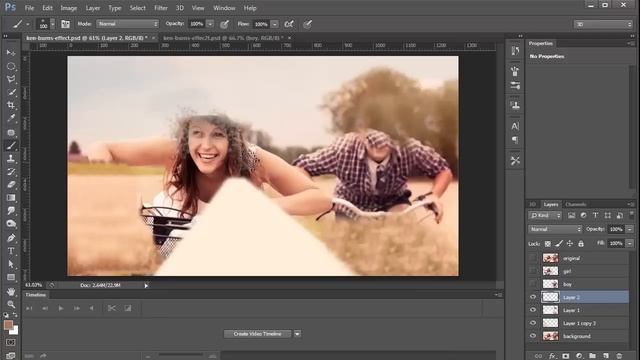
Task: Open the layer Opacity arrow
Action: 630,229
